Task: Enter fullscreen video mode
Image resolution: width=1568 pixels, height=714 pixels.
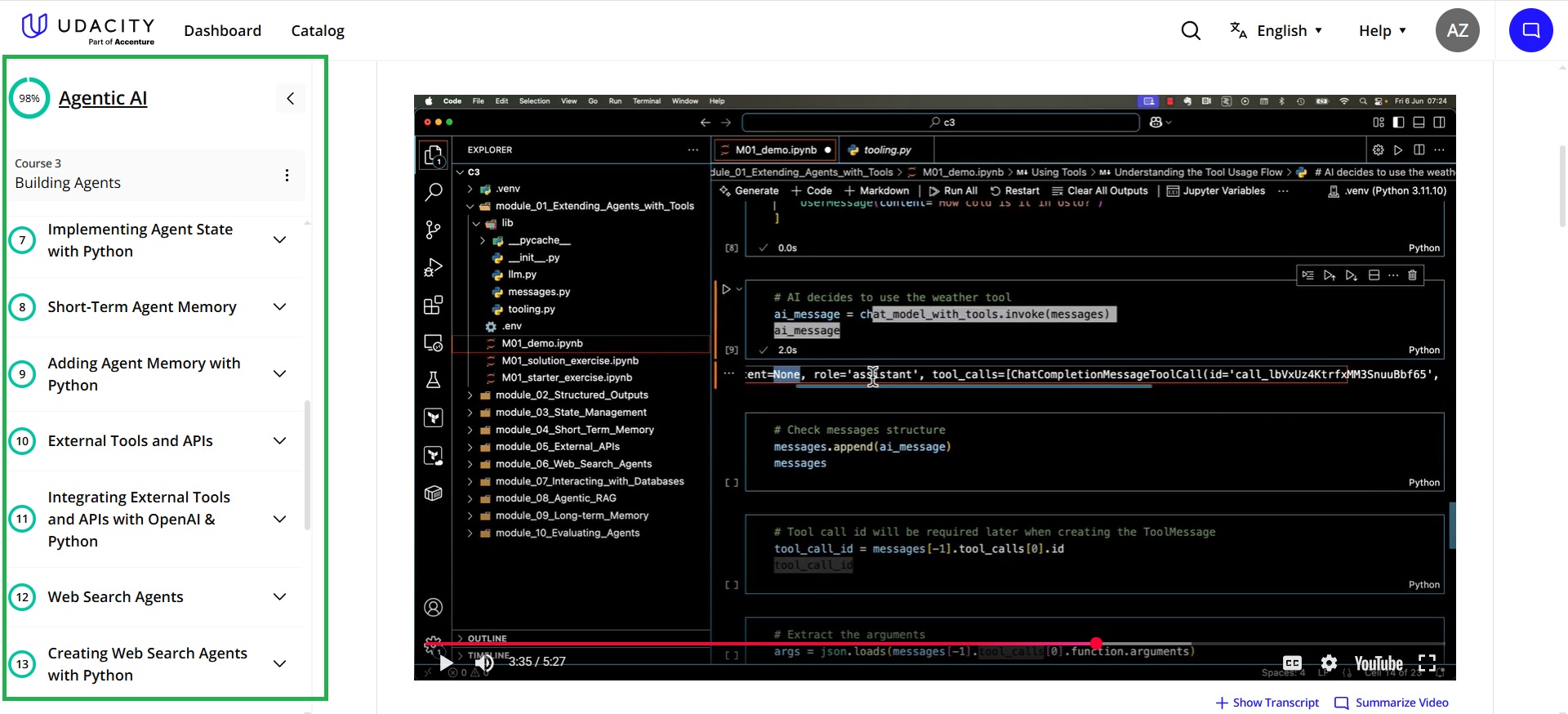Action: (x=1427, y=663)
